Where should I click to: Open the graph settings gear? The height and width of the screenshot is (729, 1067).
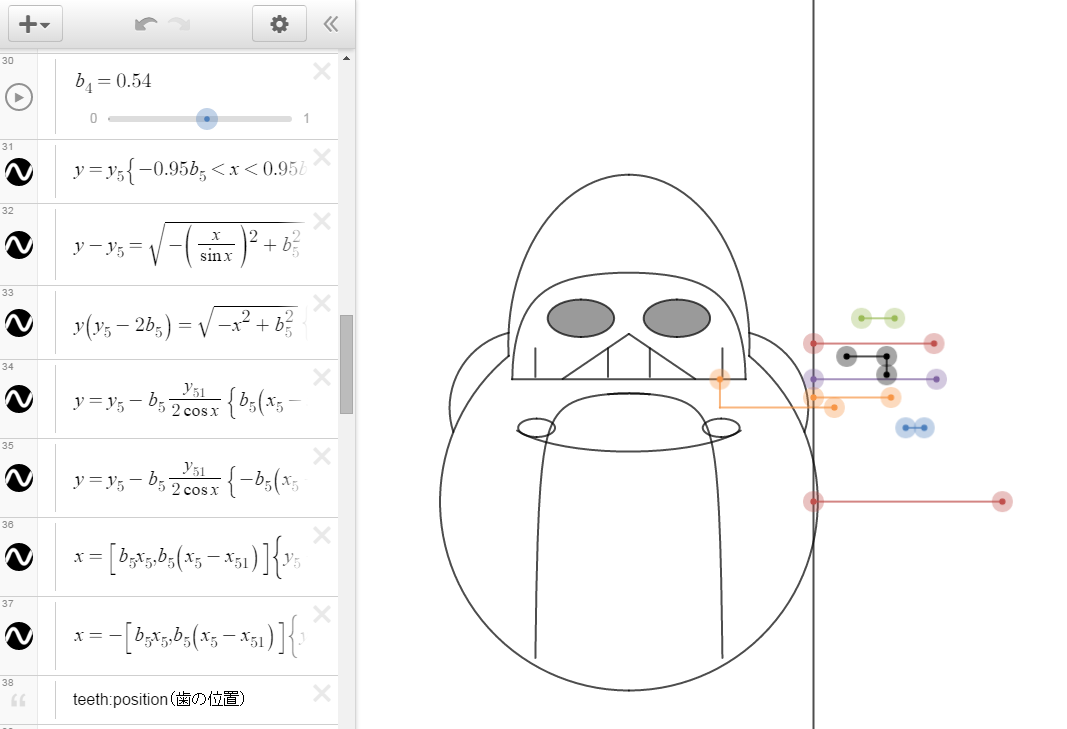(x=279, y=25)
